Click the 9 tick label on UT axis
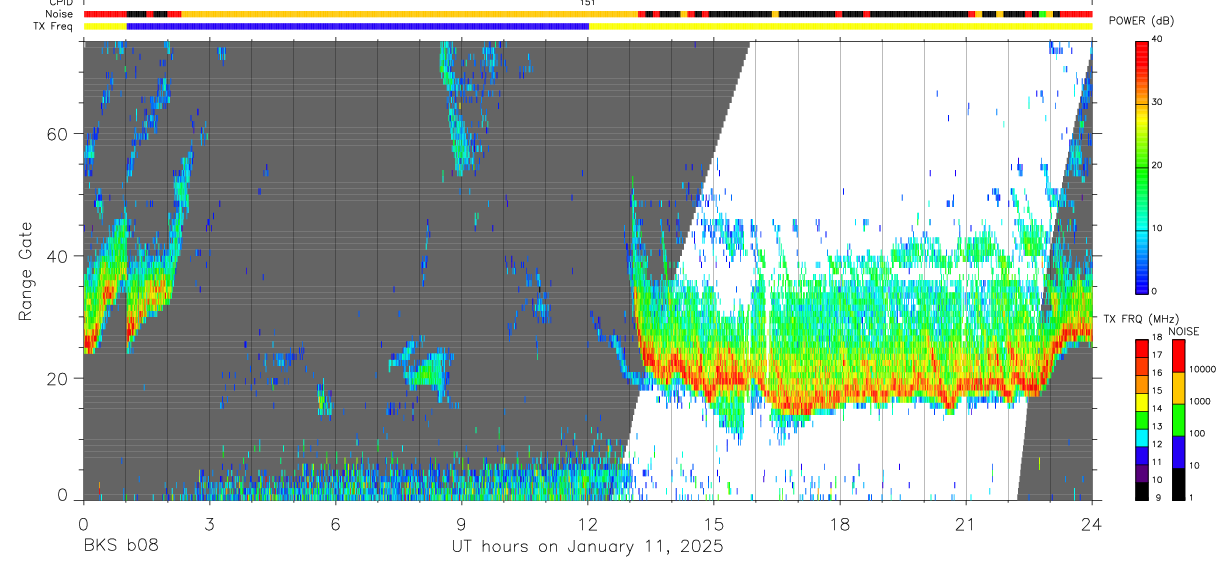Screen dimensions: 1228x567 click(461, 524)
